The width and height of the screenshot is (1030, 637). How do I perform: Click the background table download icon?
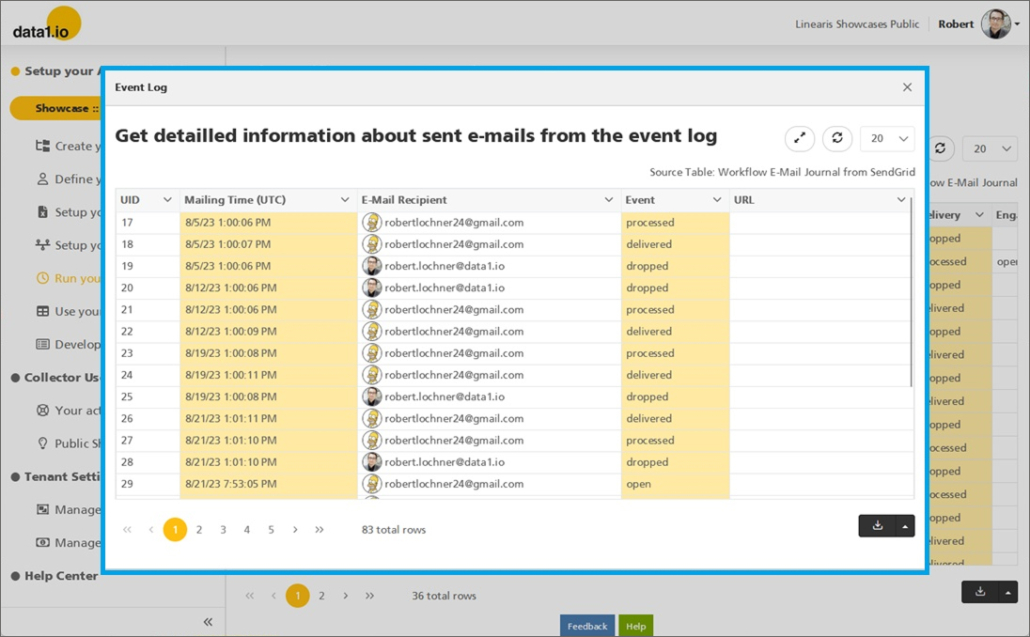[x=980, y=592]
